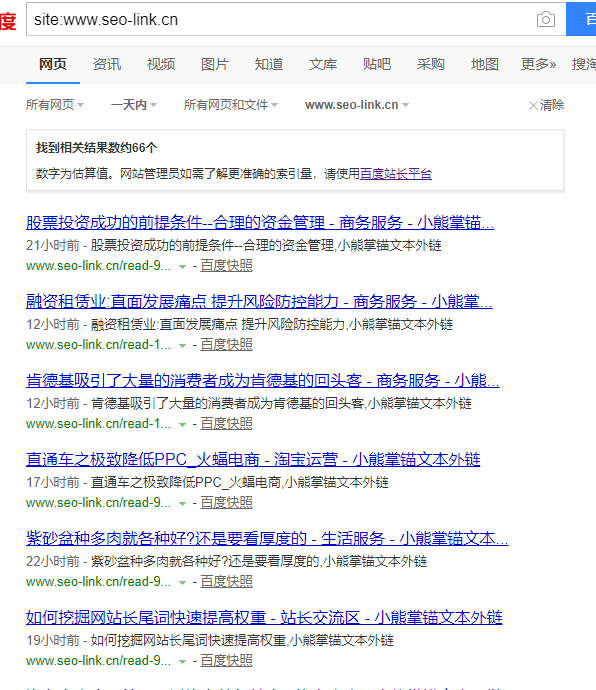Open result 股票投资成功的前提条件
596x690 pixels.
pyautogui.click(x=260, y=222)
